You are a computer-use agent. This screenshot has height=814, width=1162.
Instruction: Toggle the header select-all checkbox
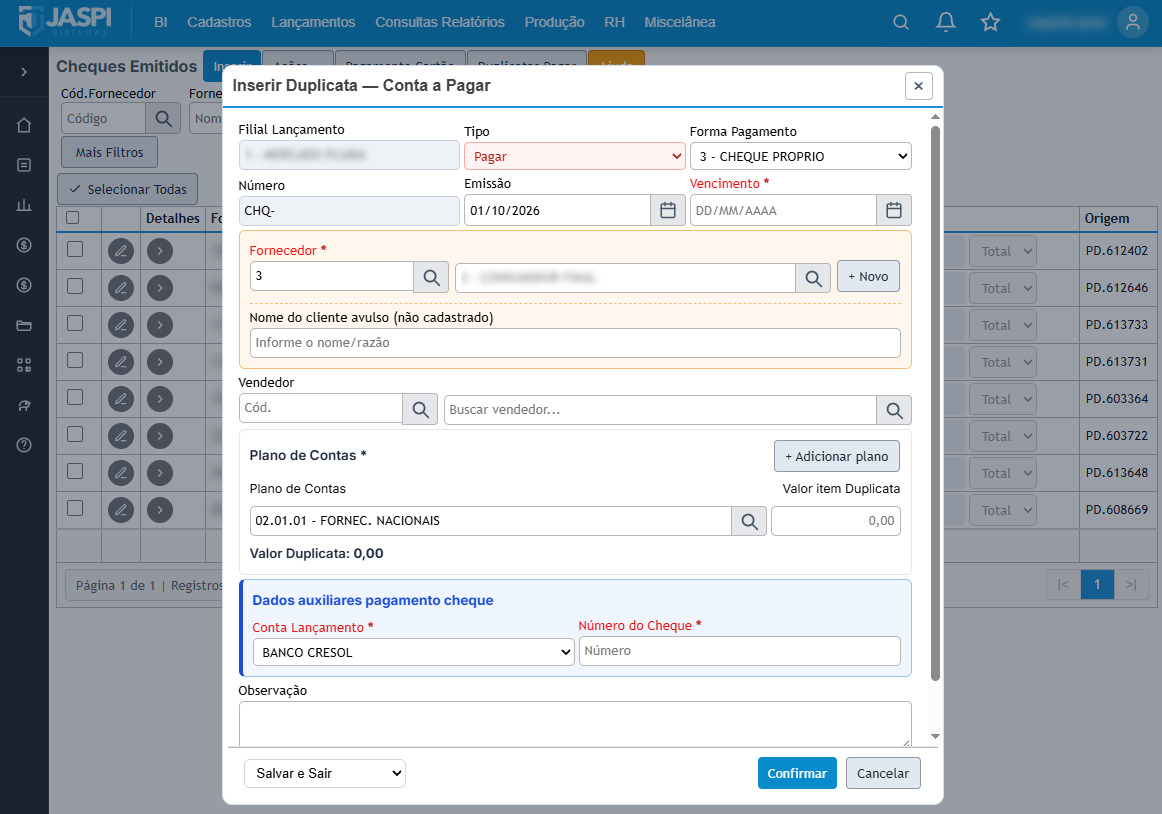[x=73, y=218]
